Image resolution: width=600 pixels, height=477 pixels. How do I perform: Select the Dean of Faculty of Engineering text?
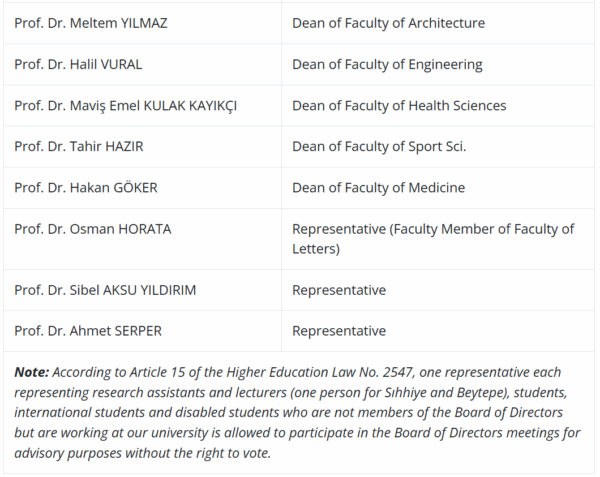coord(387,64)
